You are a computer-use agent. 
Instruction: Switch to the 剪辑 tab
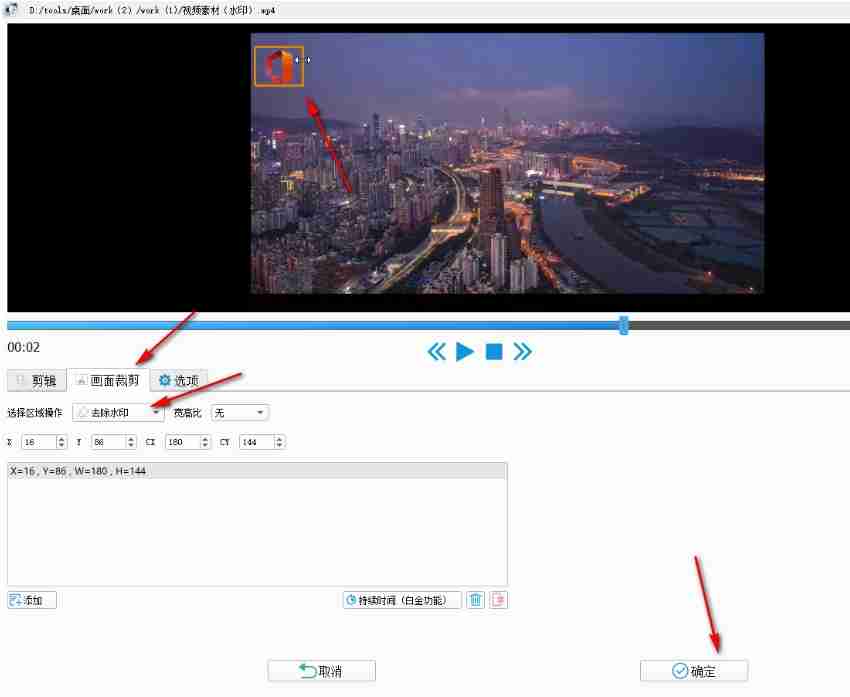tap(36, 380)
